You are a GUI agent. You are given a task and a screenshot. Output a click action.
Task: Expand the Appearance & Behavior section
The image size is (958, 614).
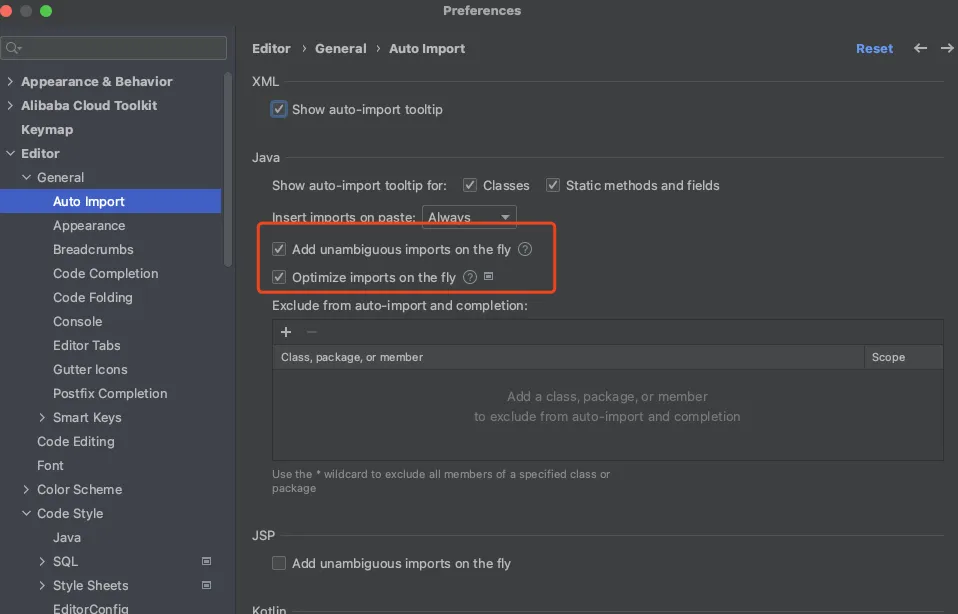pos(10,82)
